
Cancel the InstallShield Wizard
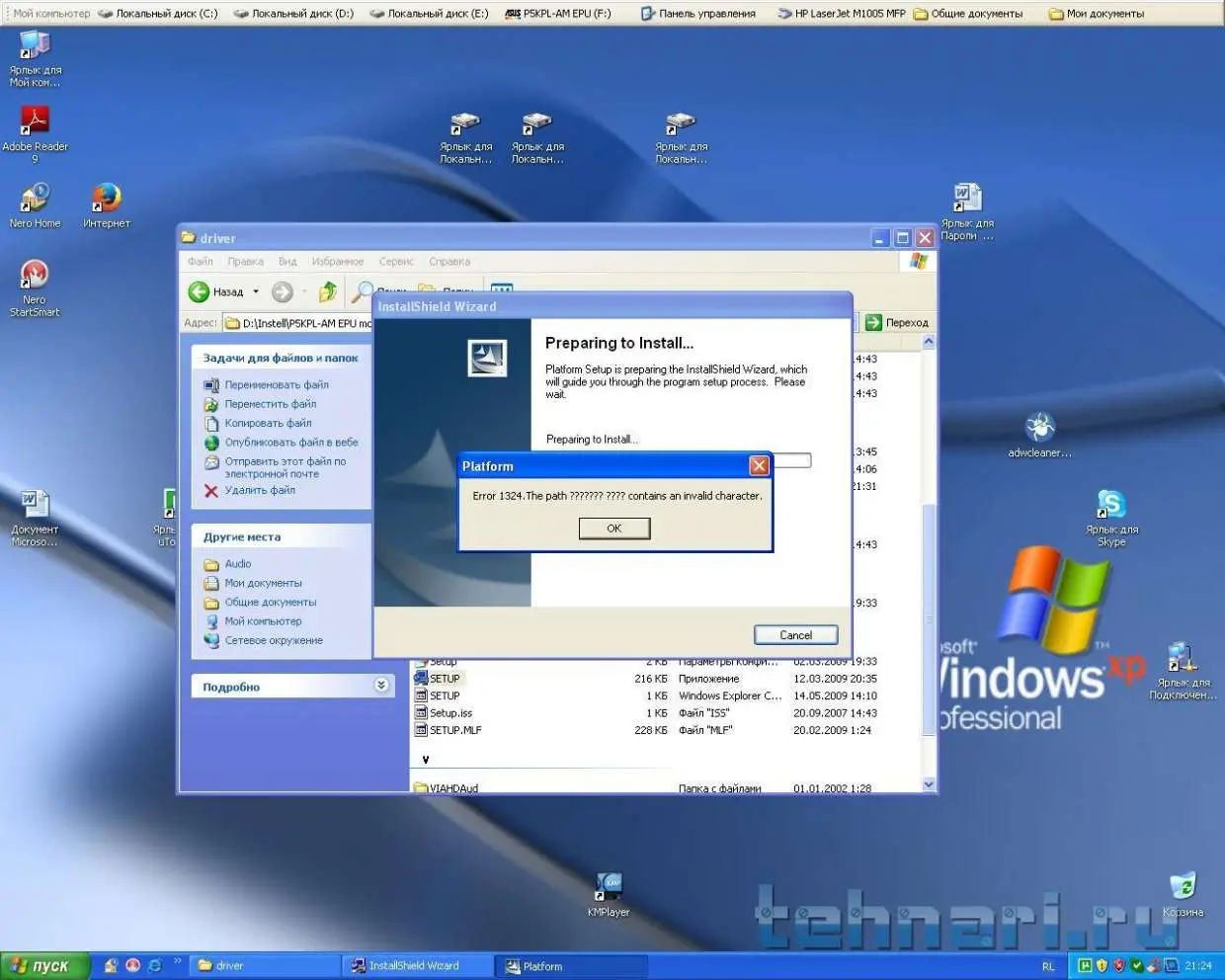coord(795,635)
